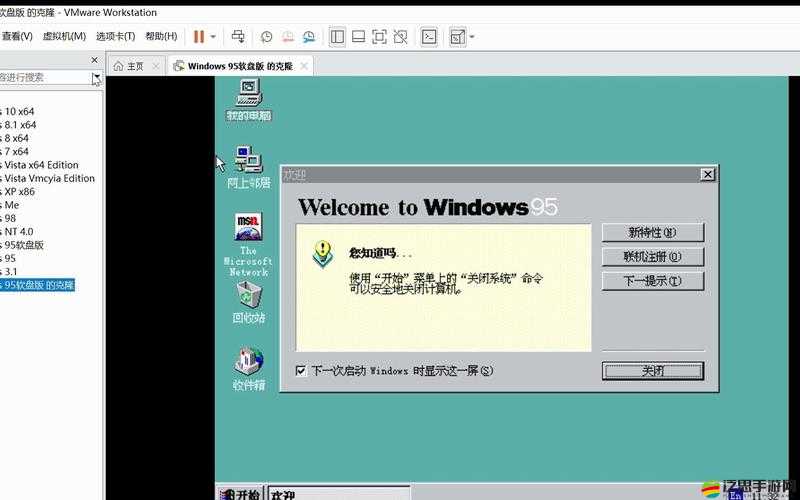This screenshot has height=500, width=800.
Task: Select the XP x86 virtual machine
Action: click(18, 191)
